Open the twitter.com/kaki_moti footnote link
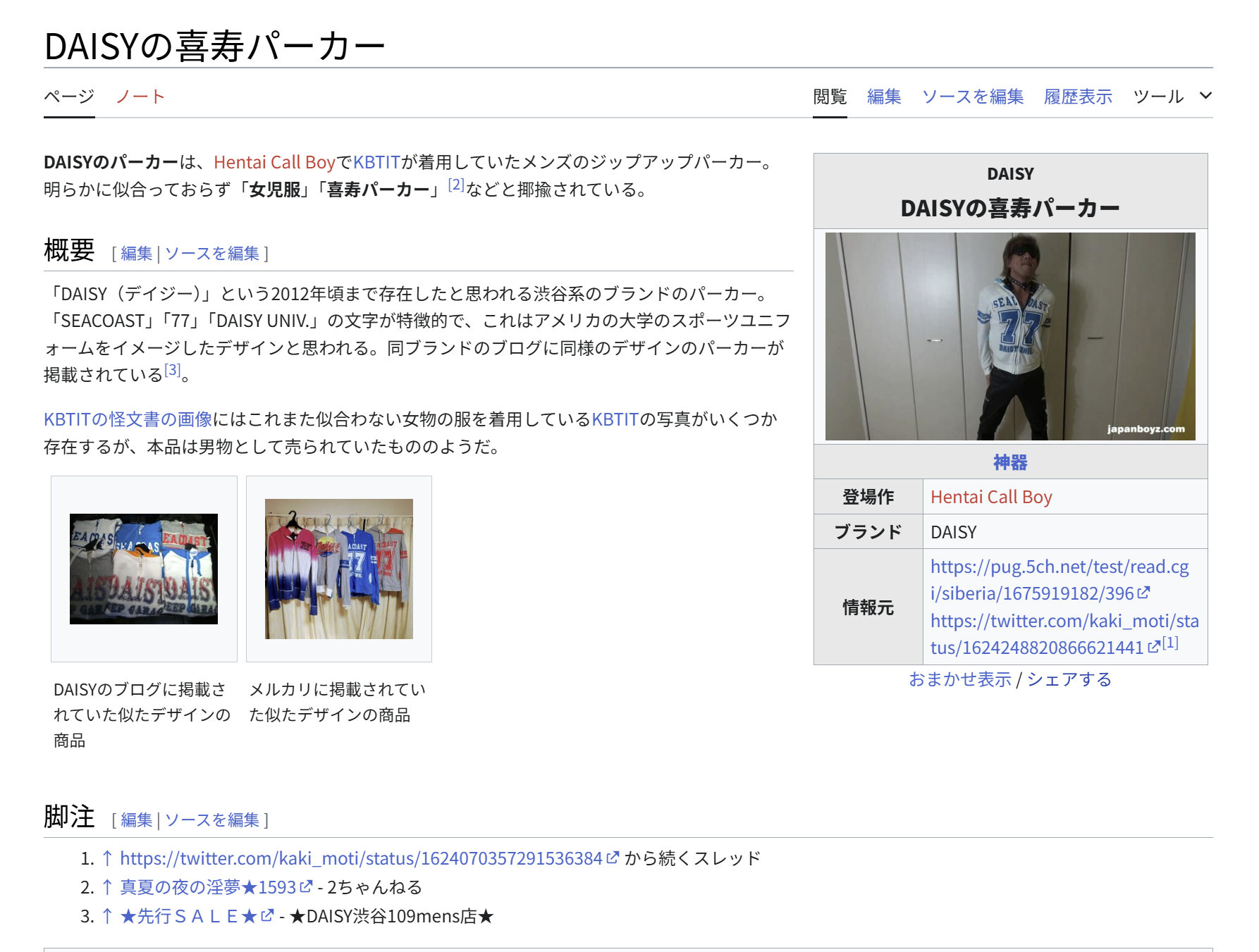The image size is (1259, 952). coord(361,858)
